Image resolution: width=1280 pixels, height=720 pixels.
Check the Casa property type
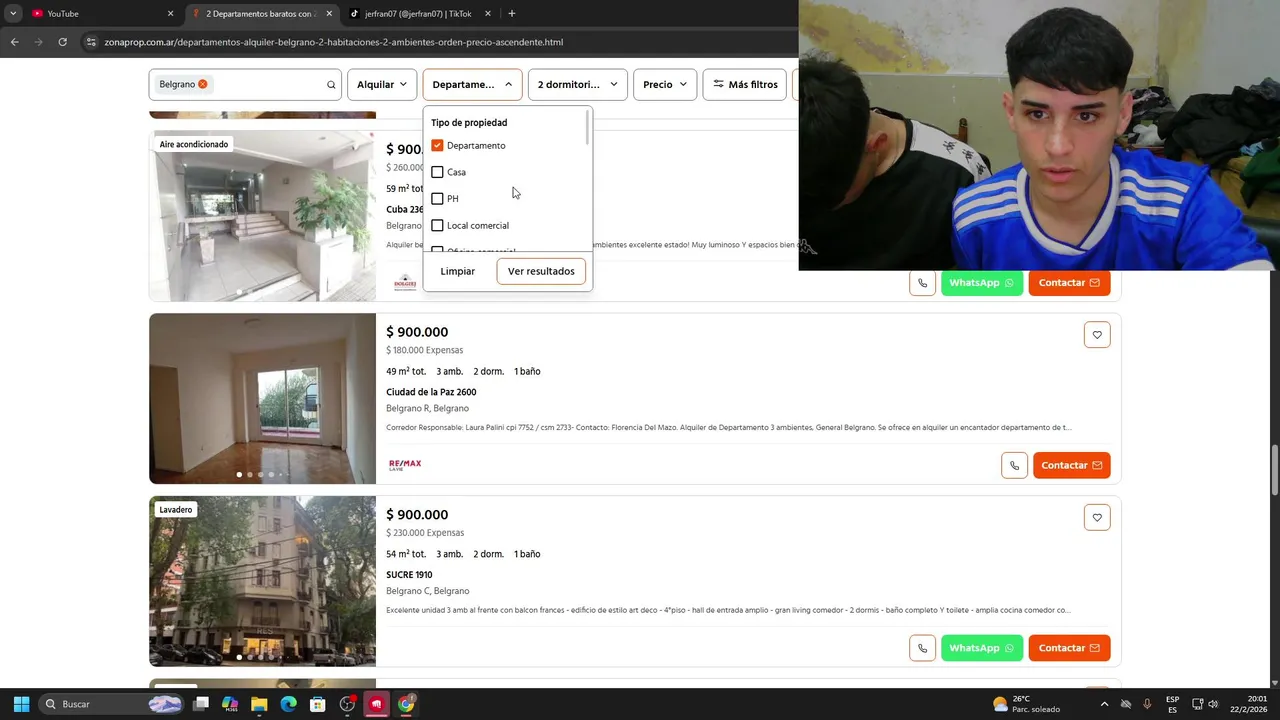(x=437, y=172)
